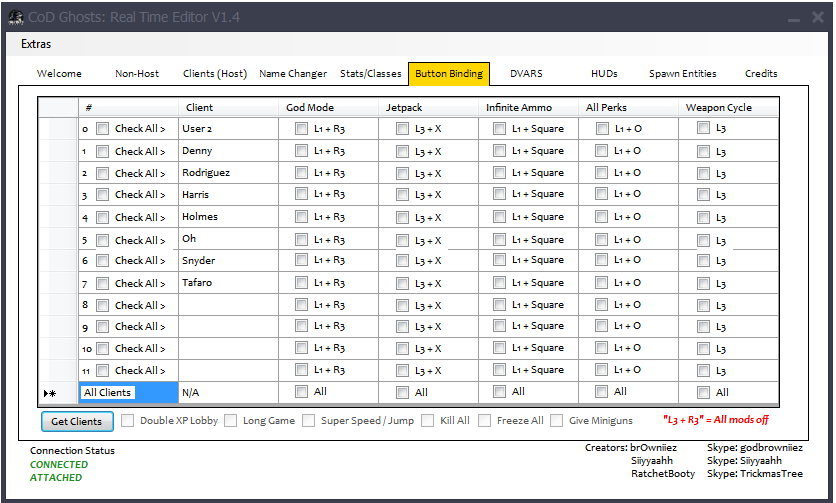Toggle Infinite Ammo for Rodriguez
Viewport: 836px width, 503px height.
[500, 173]
